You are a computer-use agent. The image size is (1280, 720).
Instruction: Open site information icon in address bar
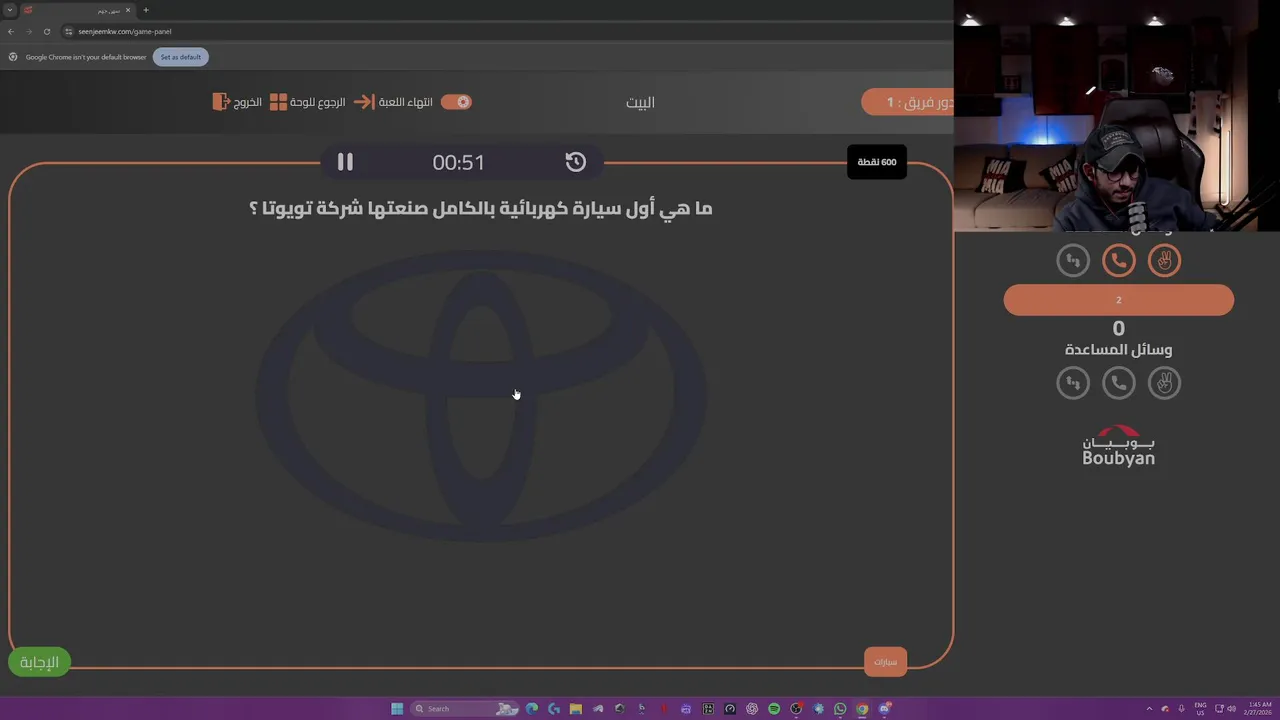68,31
